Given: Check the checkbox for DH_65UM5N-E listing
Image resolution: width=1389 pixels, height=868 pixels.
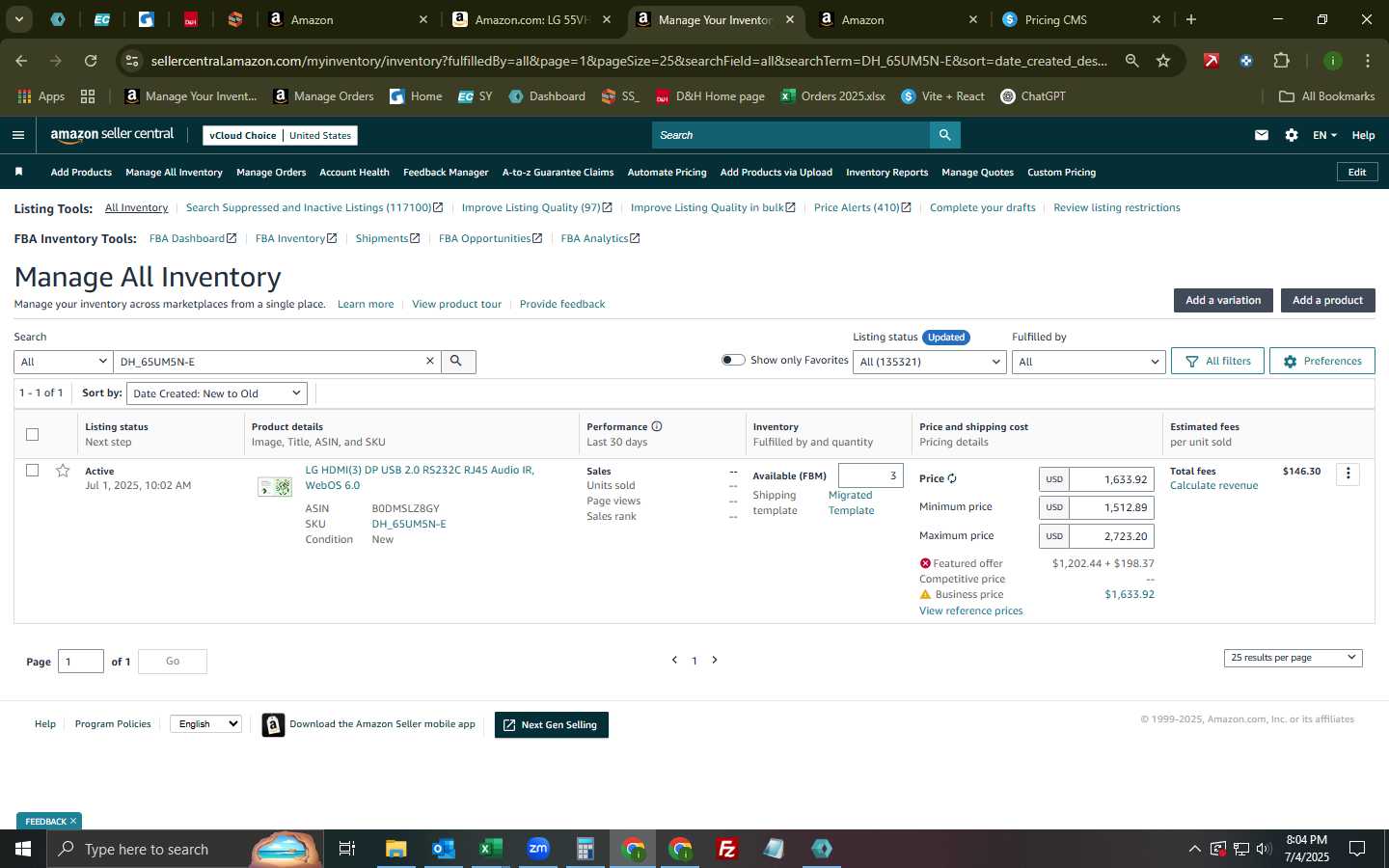Looking at the screenshot, I should 32,471.
